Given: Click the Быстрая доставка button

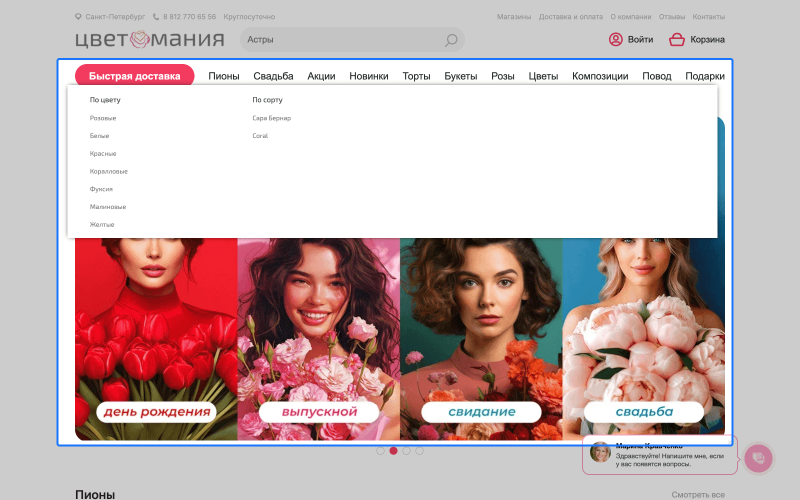Looking at the screenshot, I should tap(134, 76).
